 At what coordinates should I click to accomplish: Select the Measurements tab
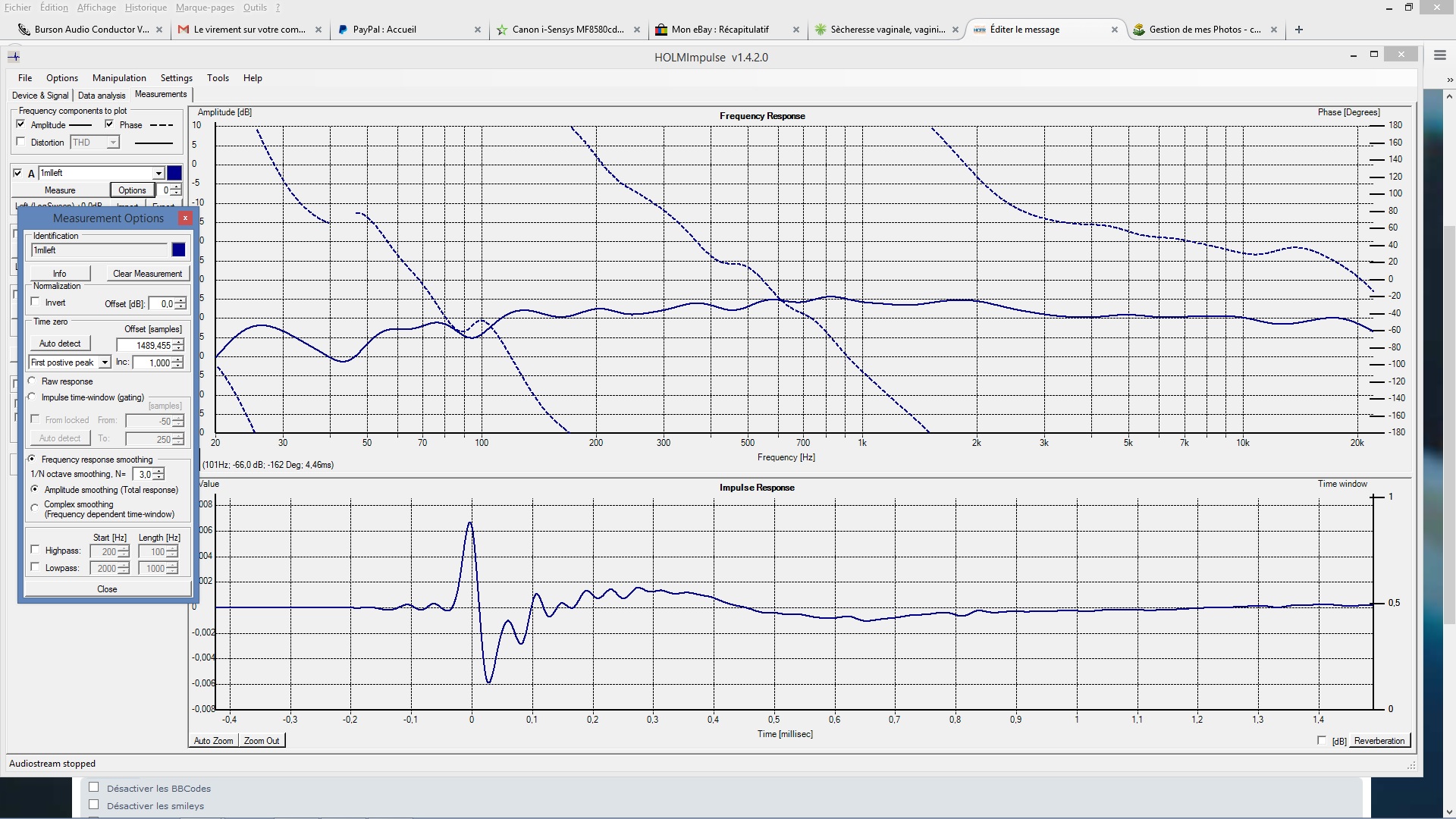pos(161,95)
